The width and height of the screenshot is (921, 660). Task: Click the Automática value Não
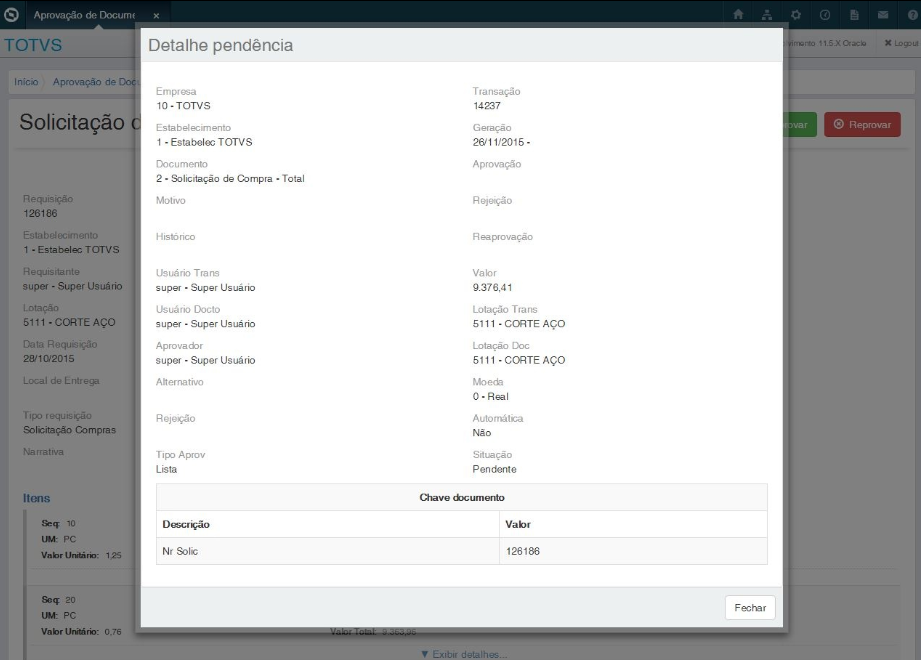coord(482,433)
